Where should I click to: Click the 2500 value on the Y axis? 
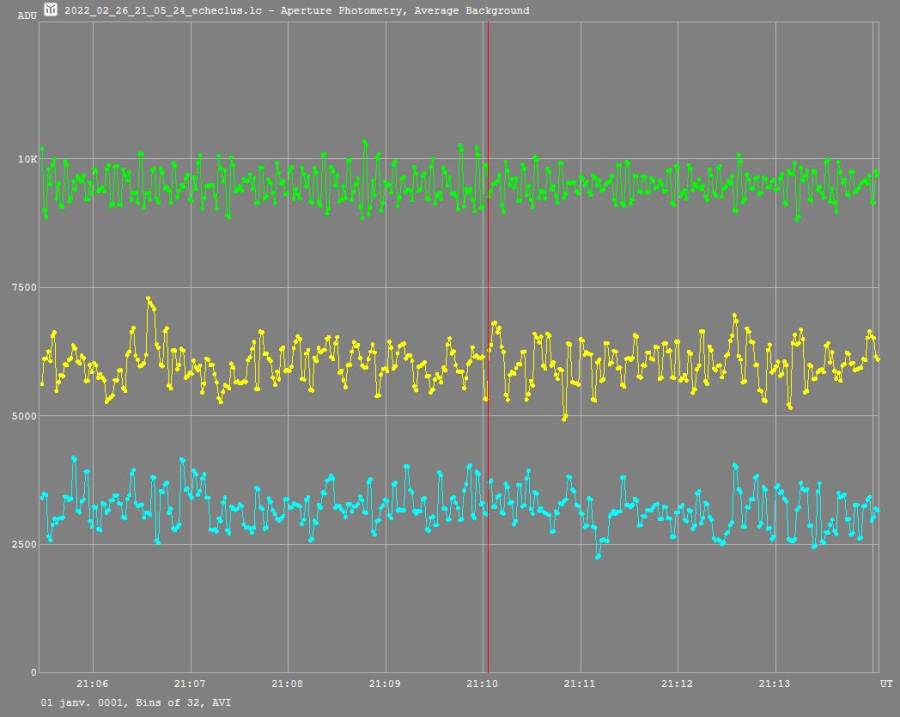pos(24,545)
